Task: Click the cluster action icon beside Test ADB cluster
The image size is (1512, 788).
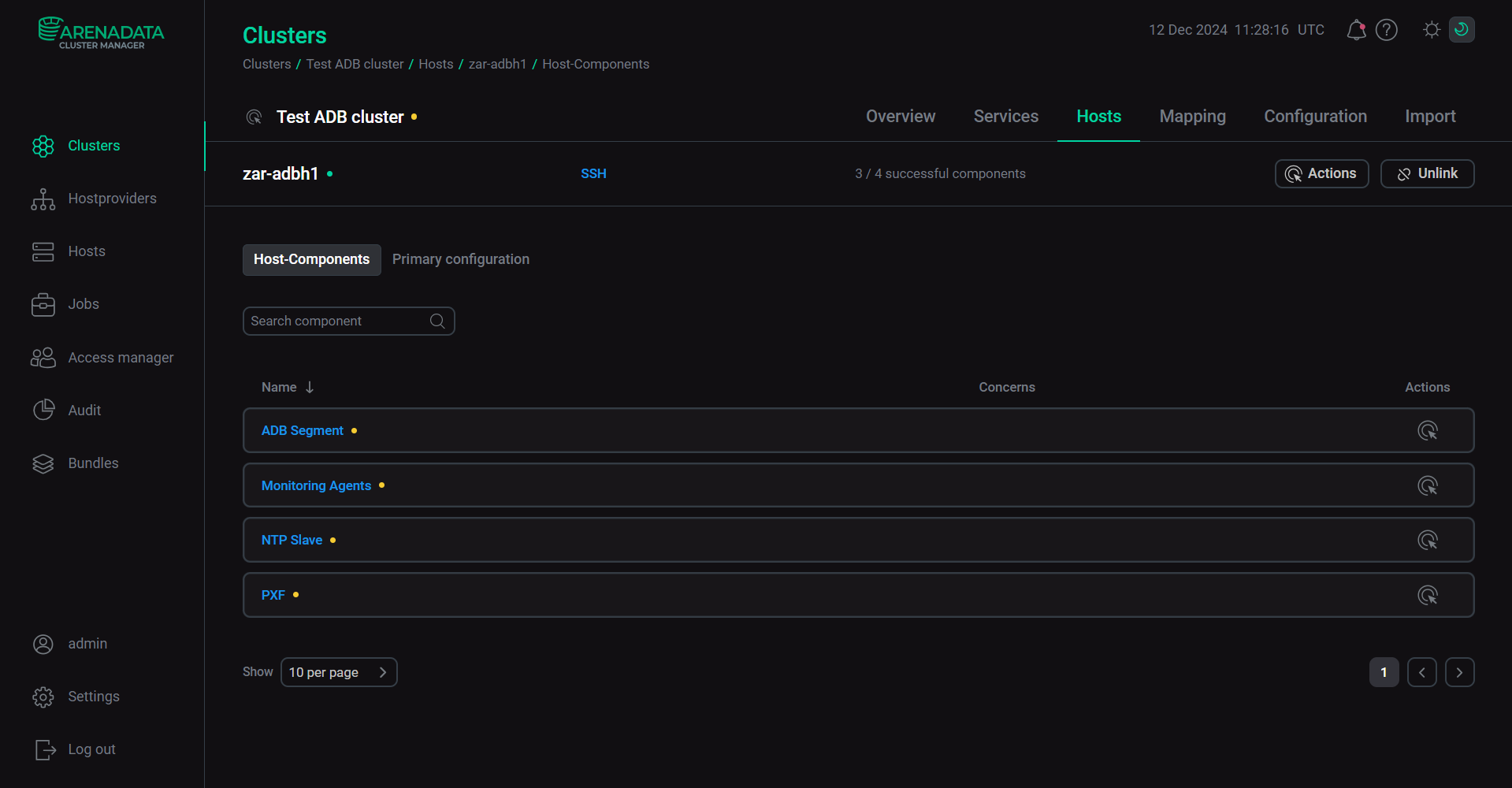Action: click(x=254, y=117)
